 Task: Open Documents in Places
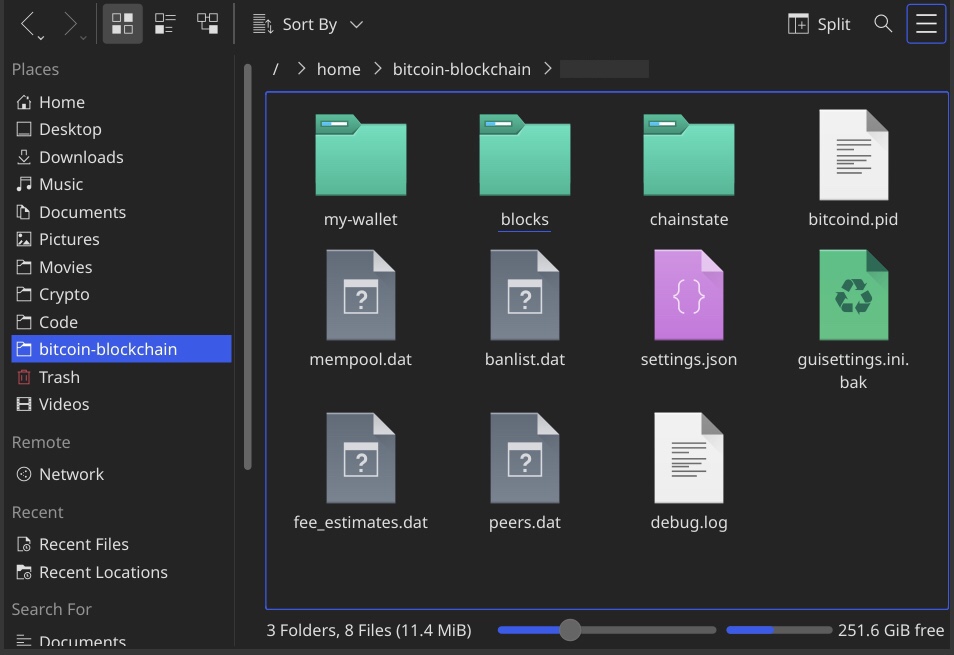click(121, 212)
